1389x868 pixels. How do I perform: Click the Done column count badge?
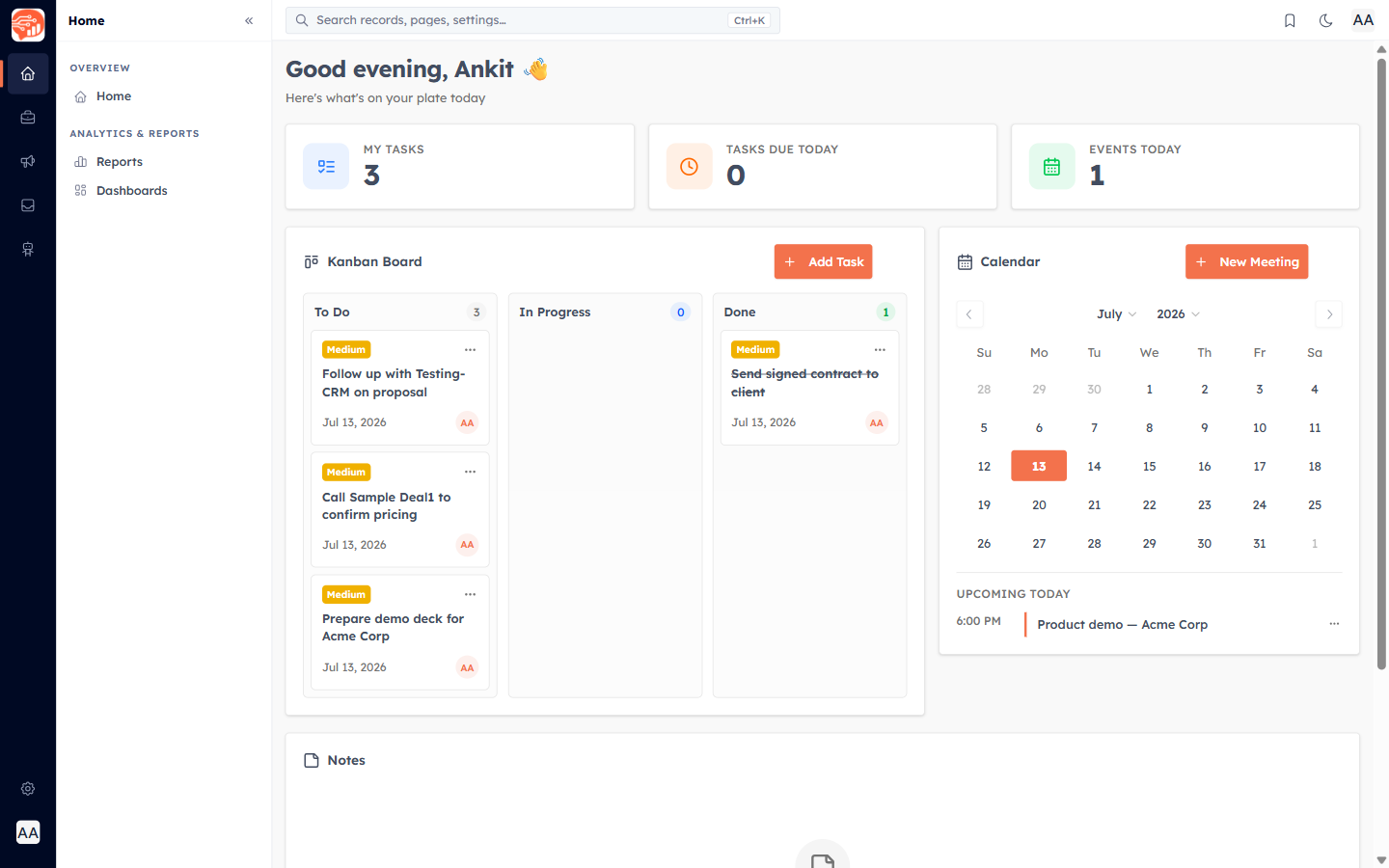pyautogui.click(x=885, y=312)
